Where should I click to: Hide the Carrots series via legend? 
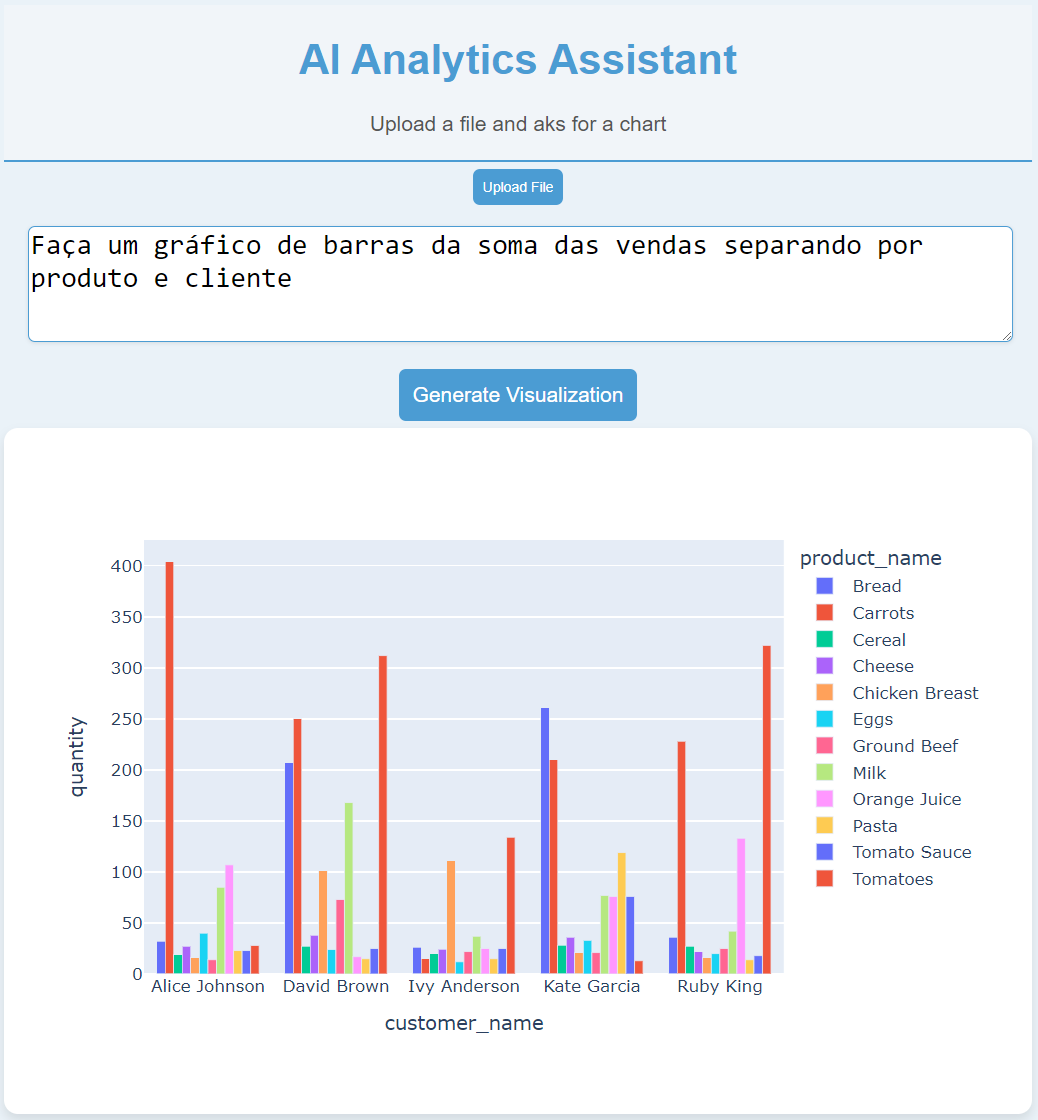click(x=882, y=613)
